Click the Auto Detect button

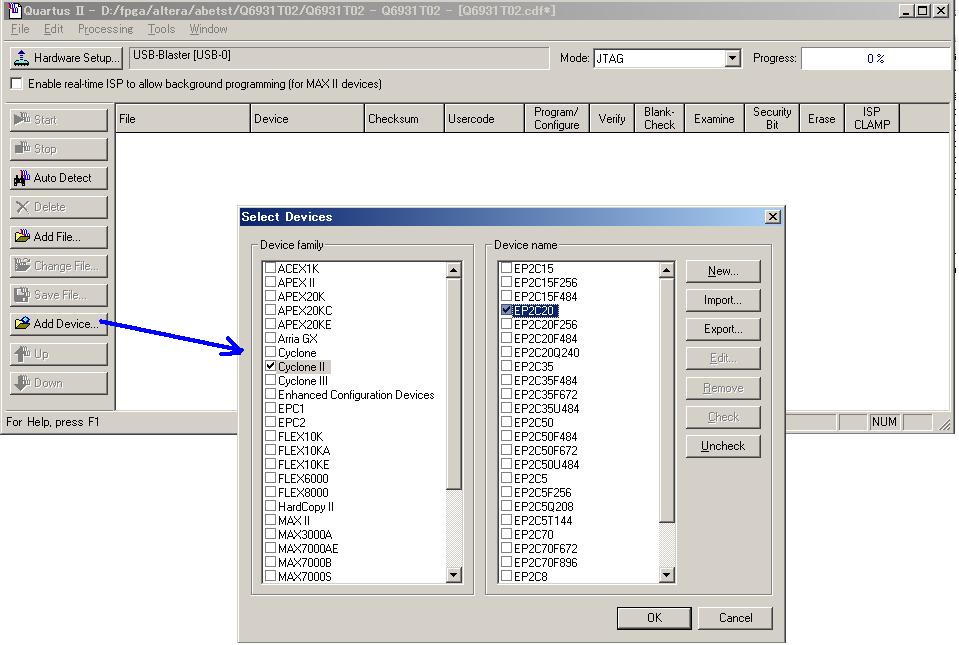pyautogui.click(x=59, y=178)
